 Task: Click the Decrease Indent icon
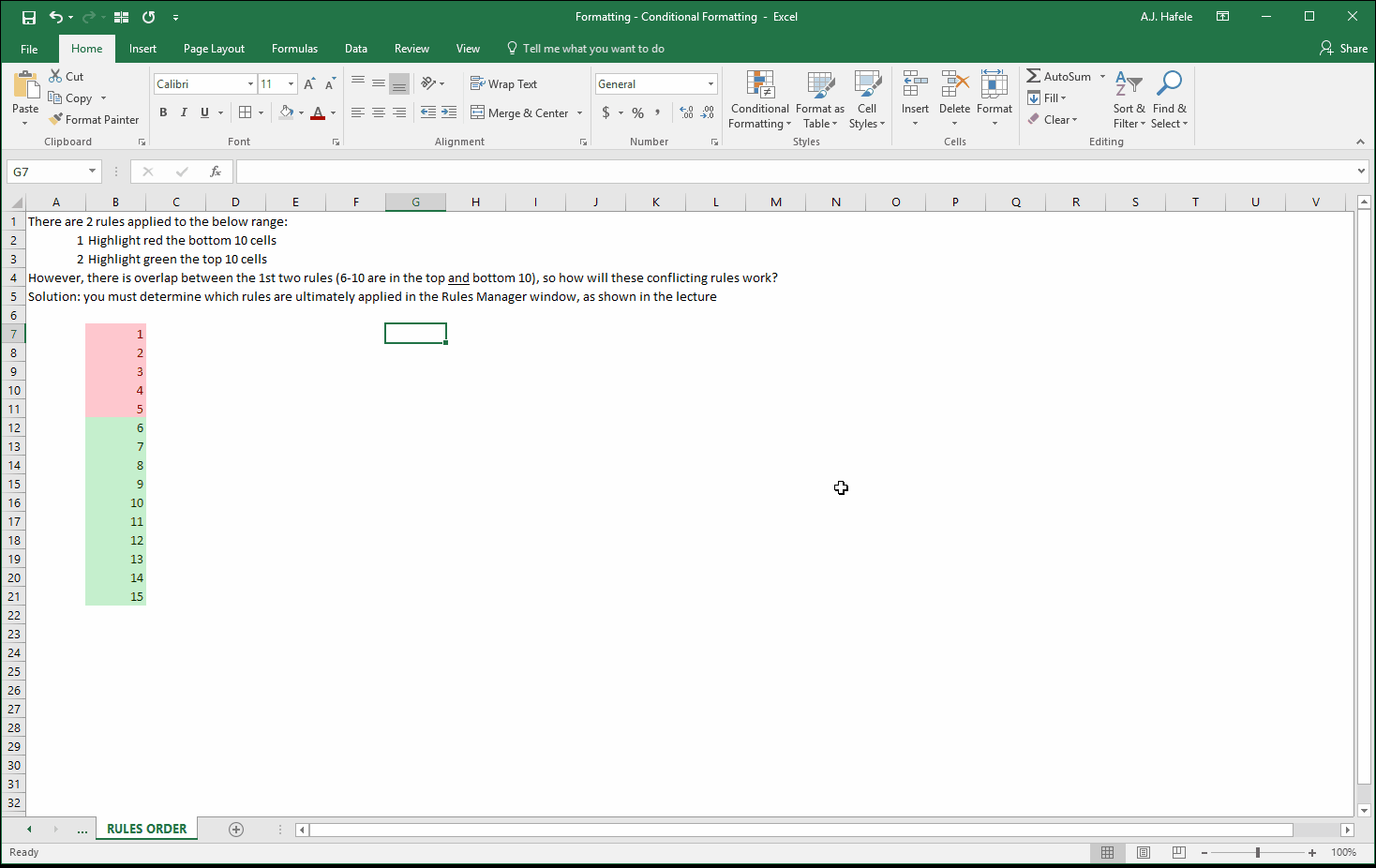tap(428, 112)
